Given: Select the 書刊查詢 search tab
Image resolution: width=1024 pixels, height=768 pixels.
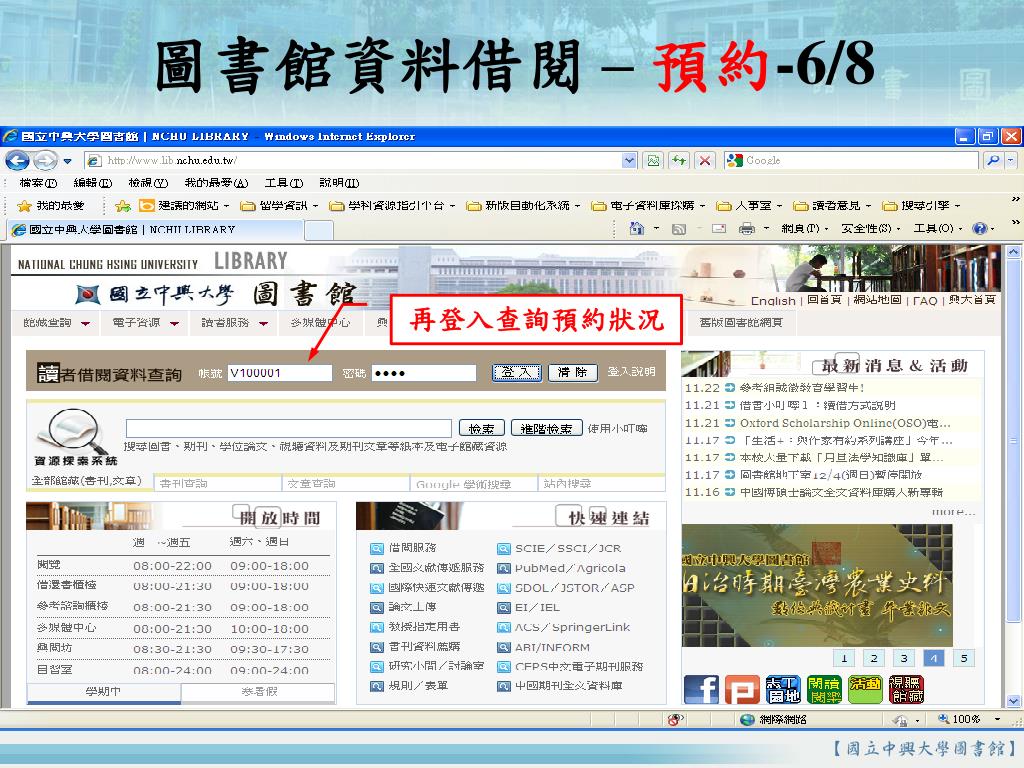Looking at the screenshot, I should [218, 483].
